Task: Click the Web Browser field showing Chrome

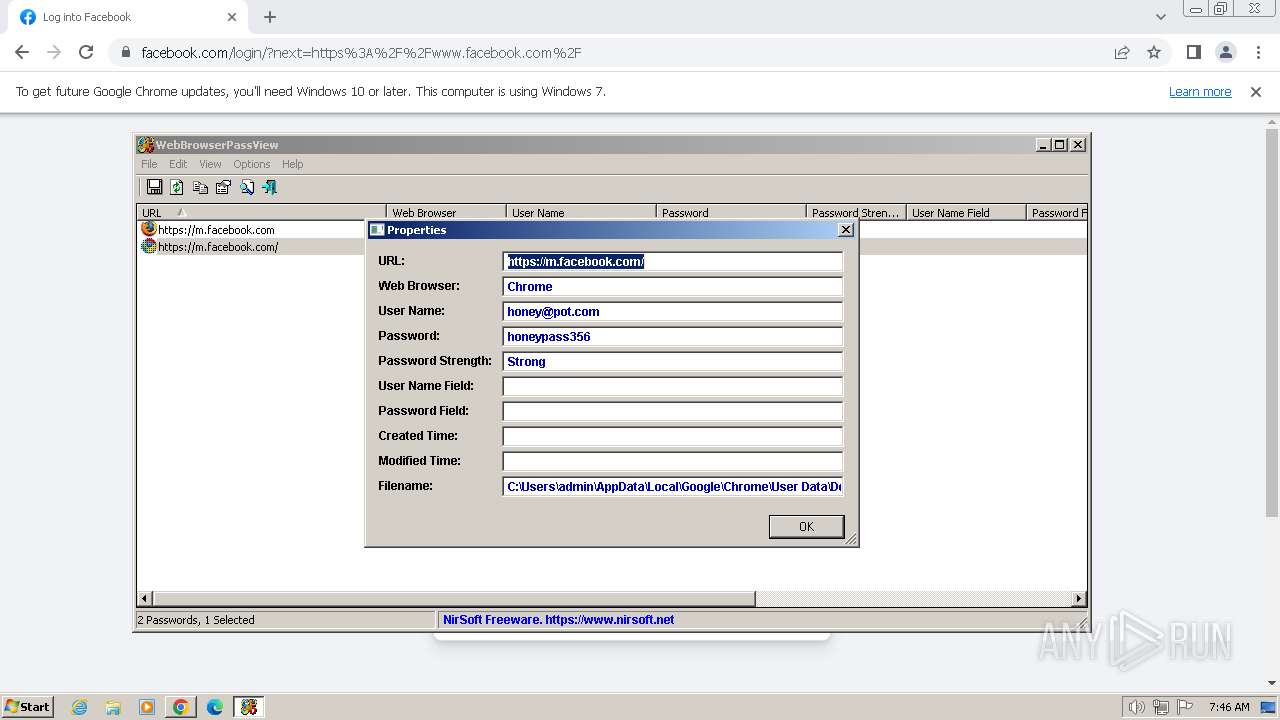Action: tap(673, 286)
